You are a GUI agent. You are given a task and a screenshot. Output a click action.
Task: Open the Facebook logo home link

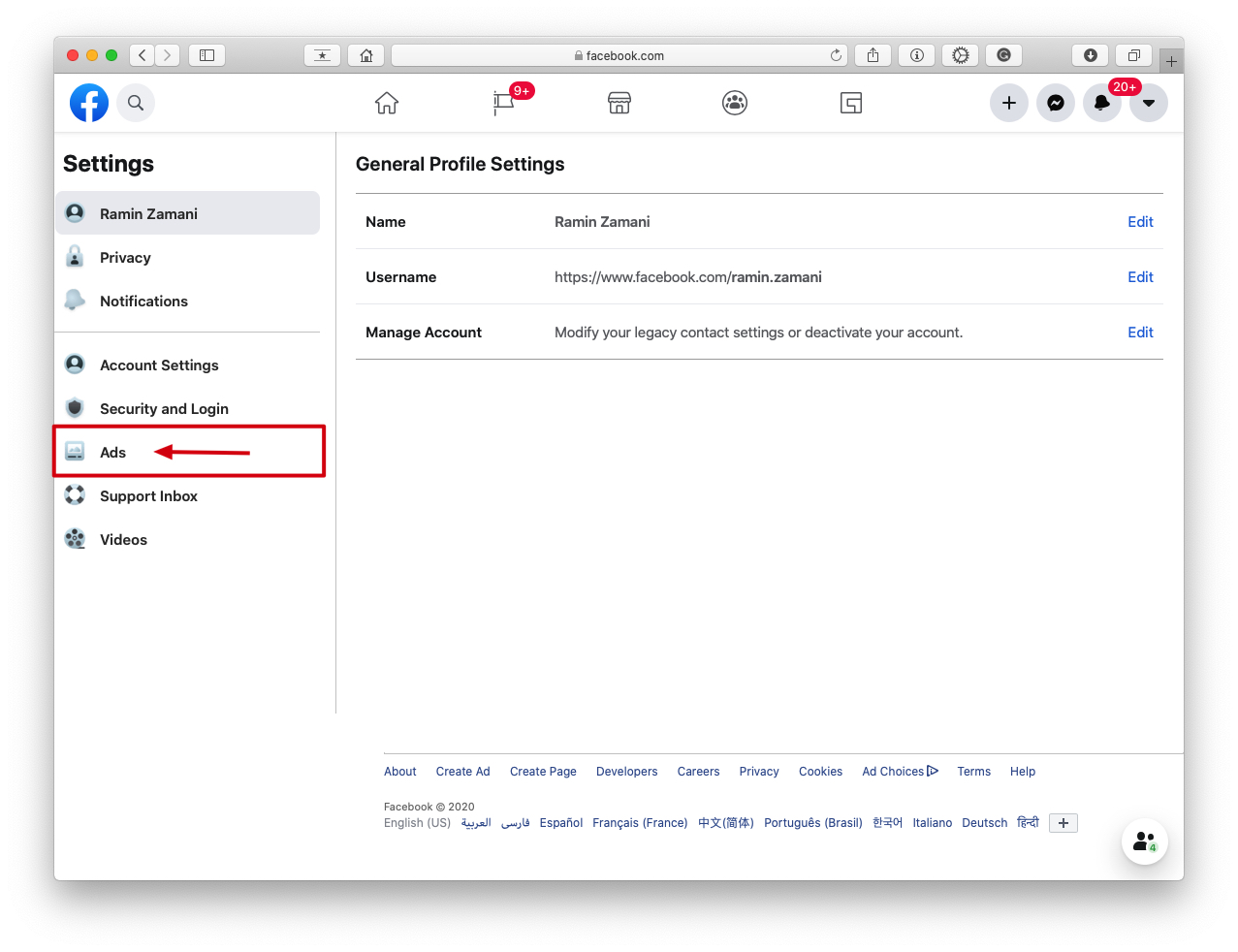tap(89, 103)
